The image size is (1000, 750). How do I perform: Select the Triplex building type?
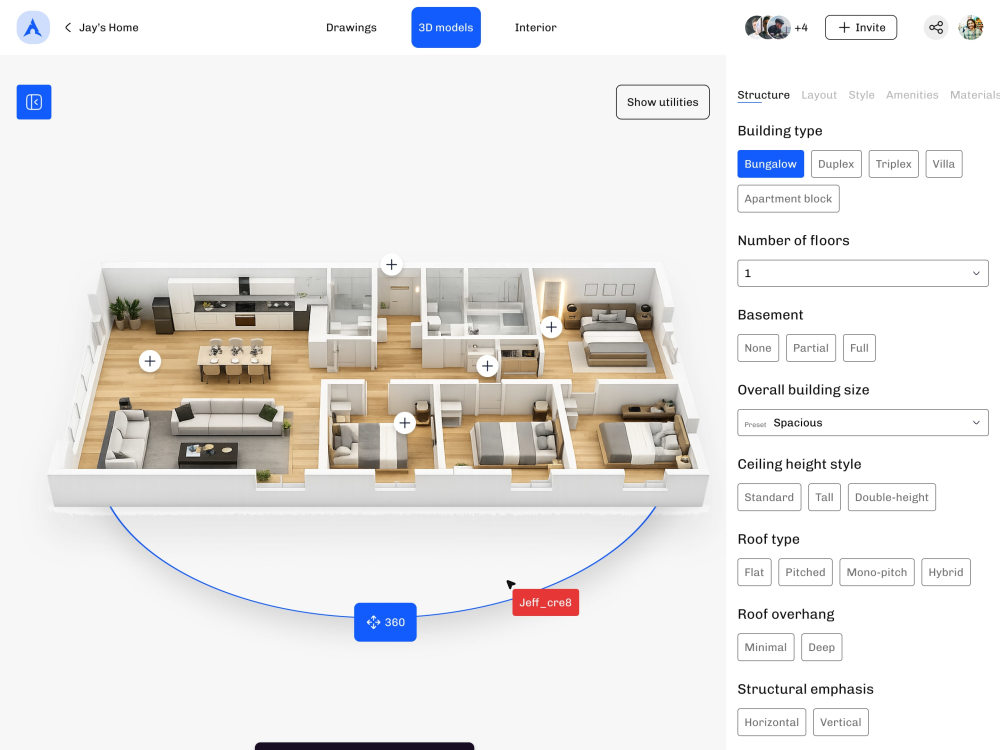(893, 164)
